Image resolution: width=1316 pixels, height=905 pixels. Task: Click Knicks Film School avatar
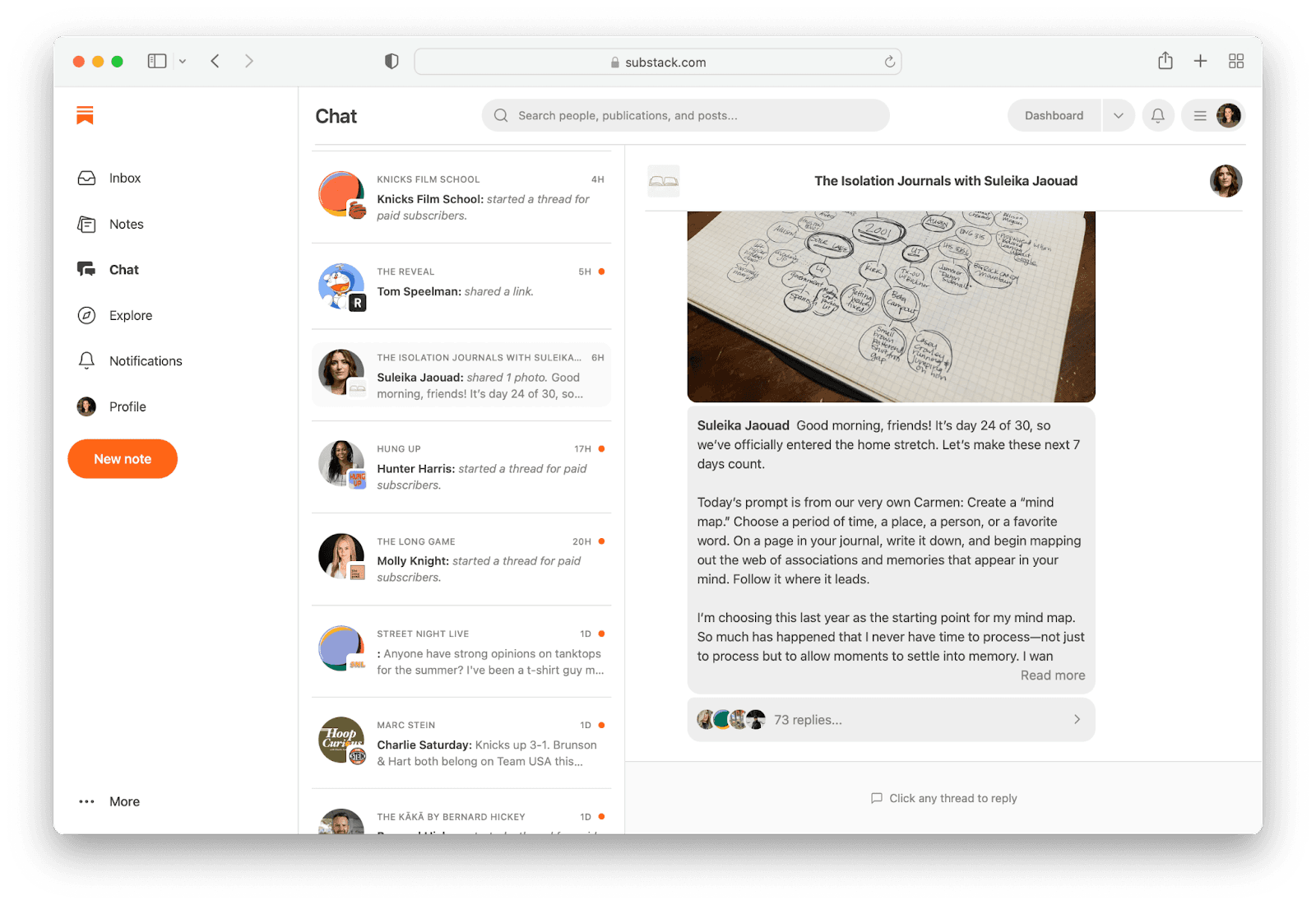pyautogui.click(x=341, y=194)
